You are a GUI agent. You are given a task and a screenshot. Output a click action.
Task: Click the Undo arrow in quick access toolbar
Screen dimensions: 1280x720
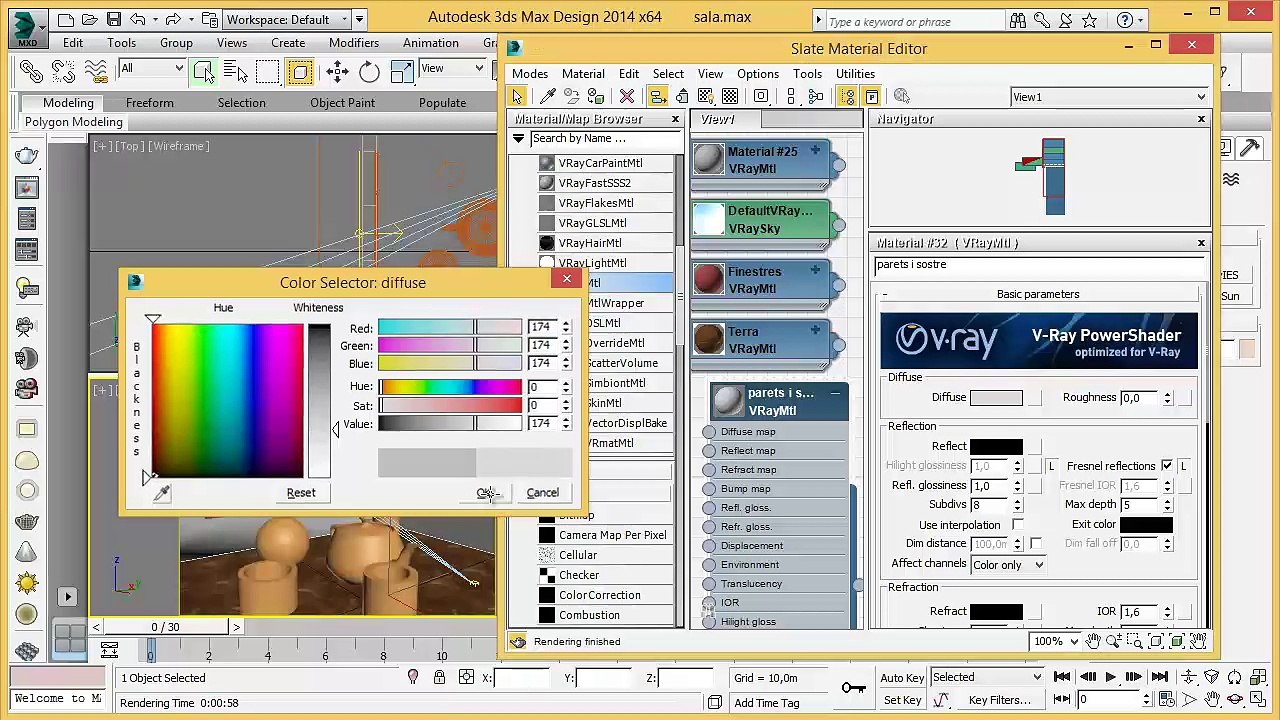138,19
